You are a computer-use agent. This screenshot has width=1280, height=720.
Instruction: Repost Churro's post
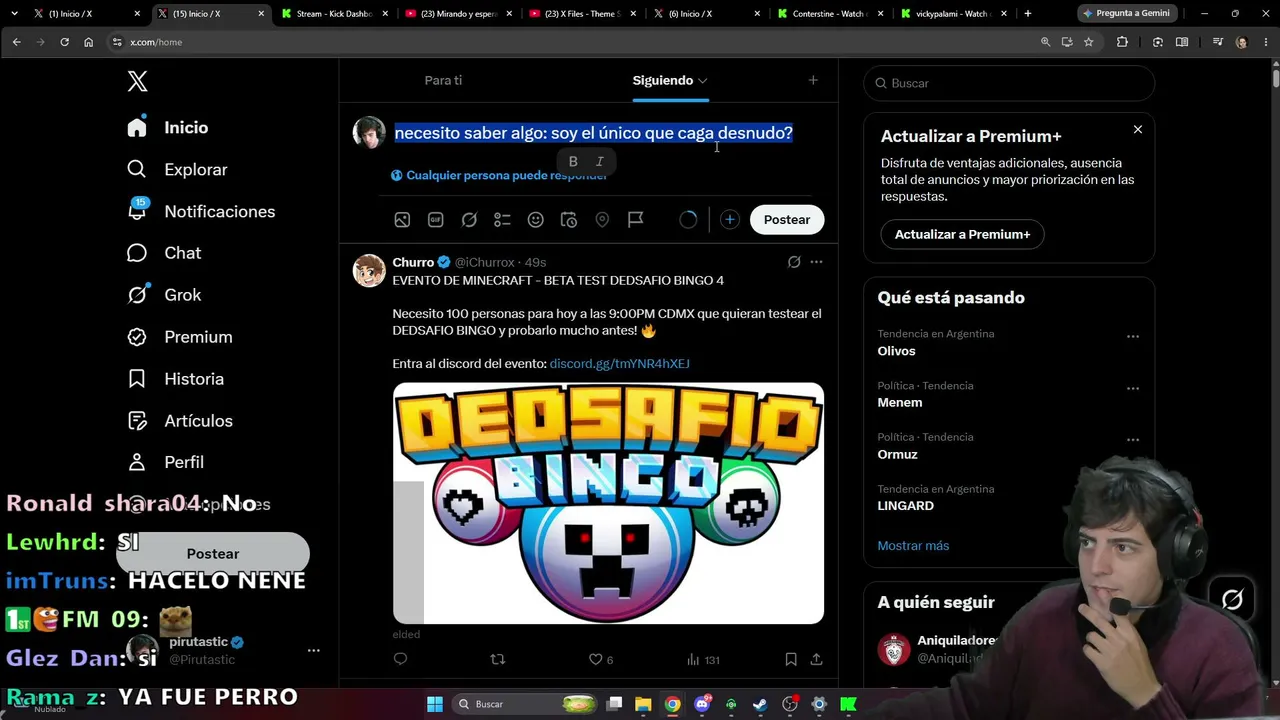(498, 659)
